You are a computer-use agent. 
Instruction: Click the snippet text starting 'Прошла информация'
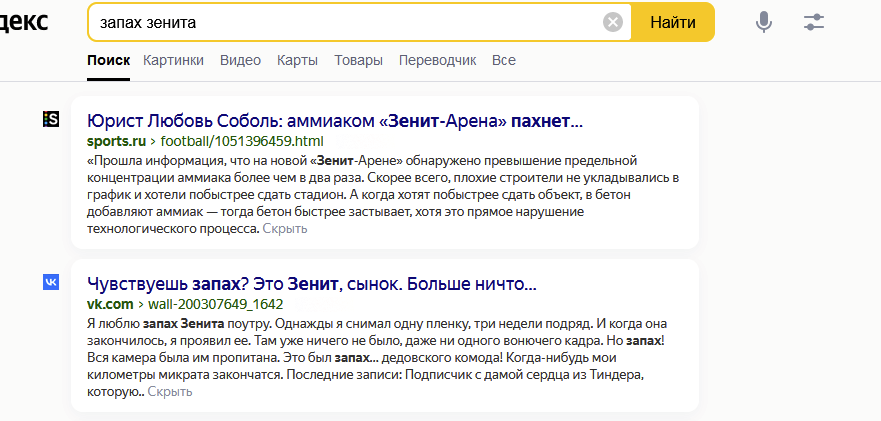383,194
